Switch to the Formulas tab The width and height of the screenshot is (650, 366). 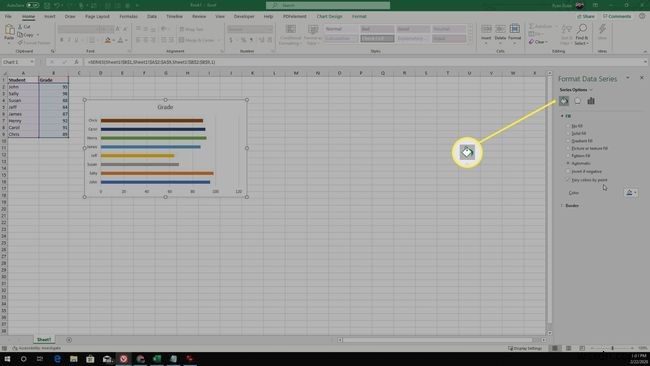point(129,16)
